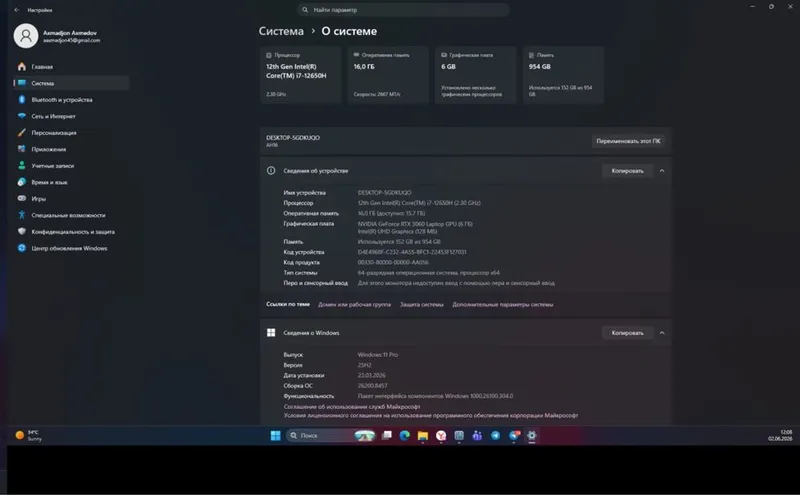The width and height of the screenshot is (800, 495).
Task: Open Bluetooth и устройства settings
Action: [x=71, y=100]
